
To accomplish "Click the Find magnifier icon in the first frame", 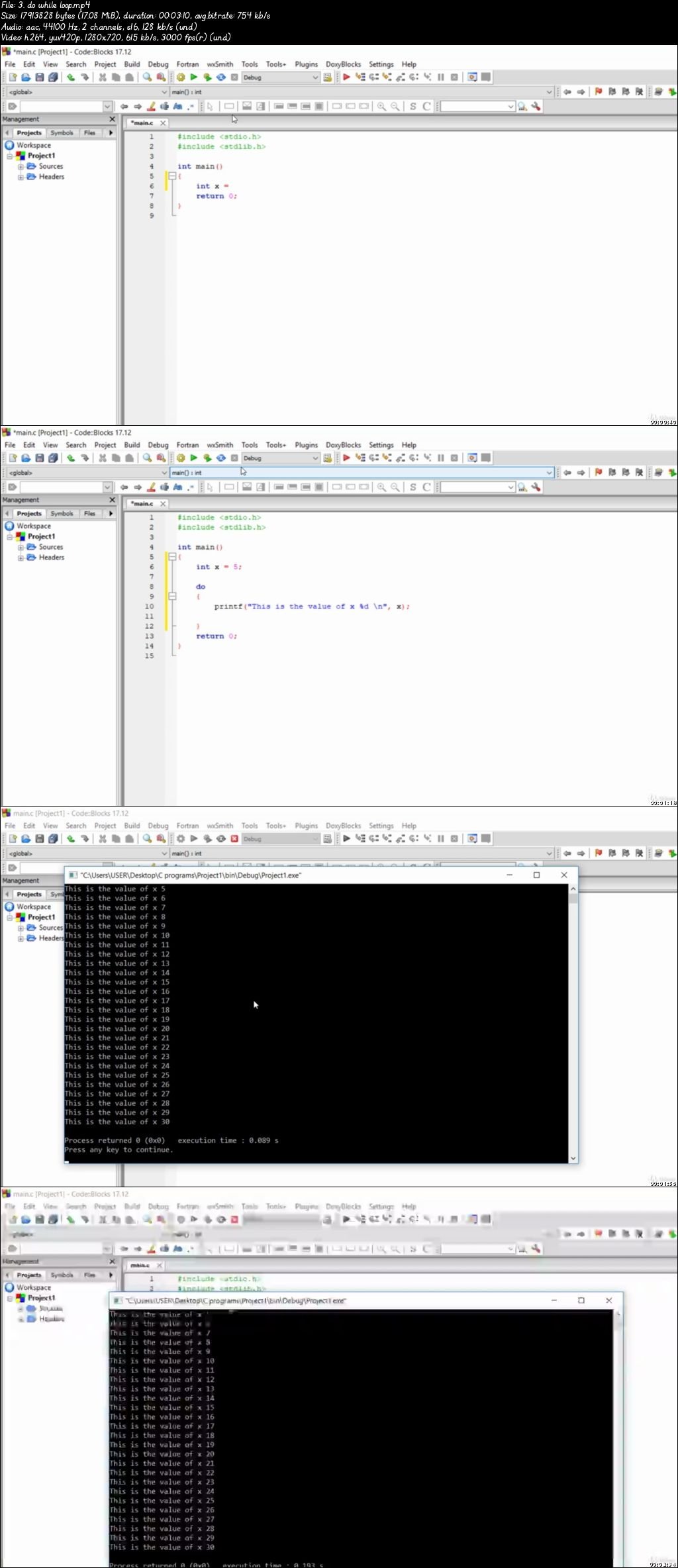I will 147,77.
